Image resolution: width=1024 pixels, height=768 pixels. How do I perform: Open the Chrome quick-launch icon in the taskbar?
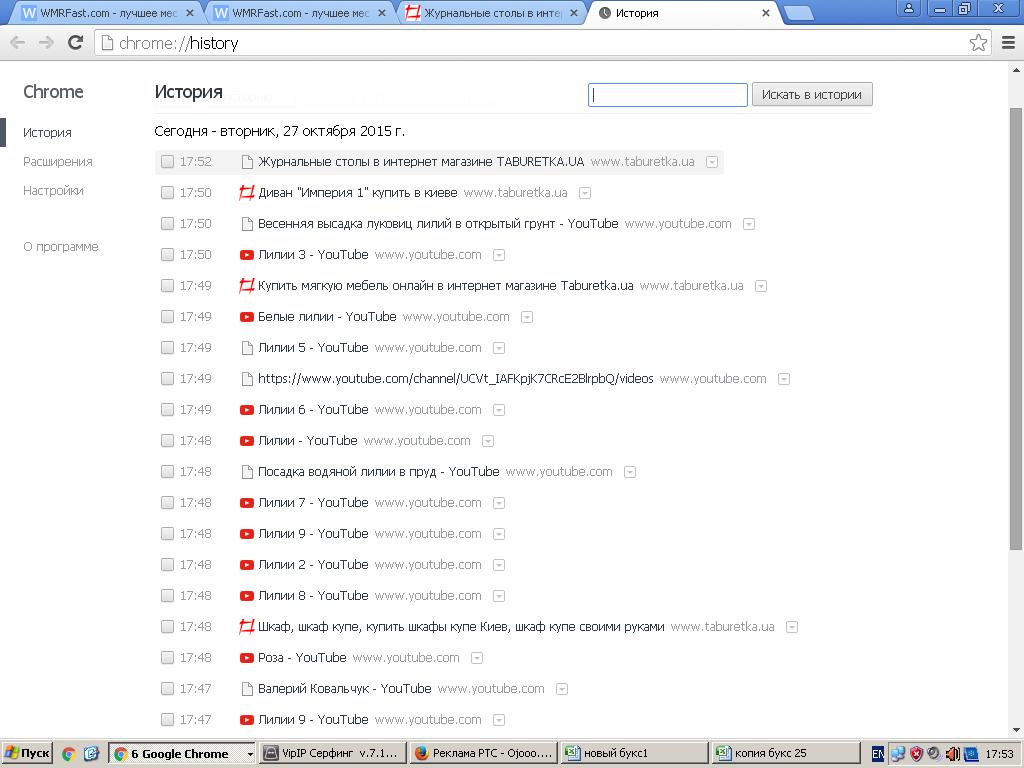(x=69, y=754)
